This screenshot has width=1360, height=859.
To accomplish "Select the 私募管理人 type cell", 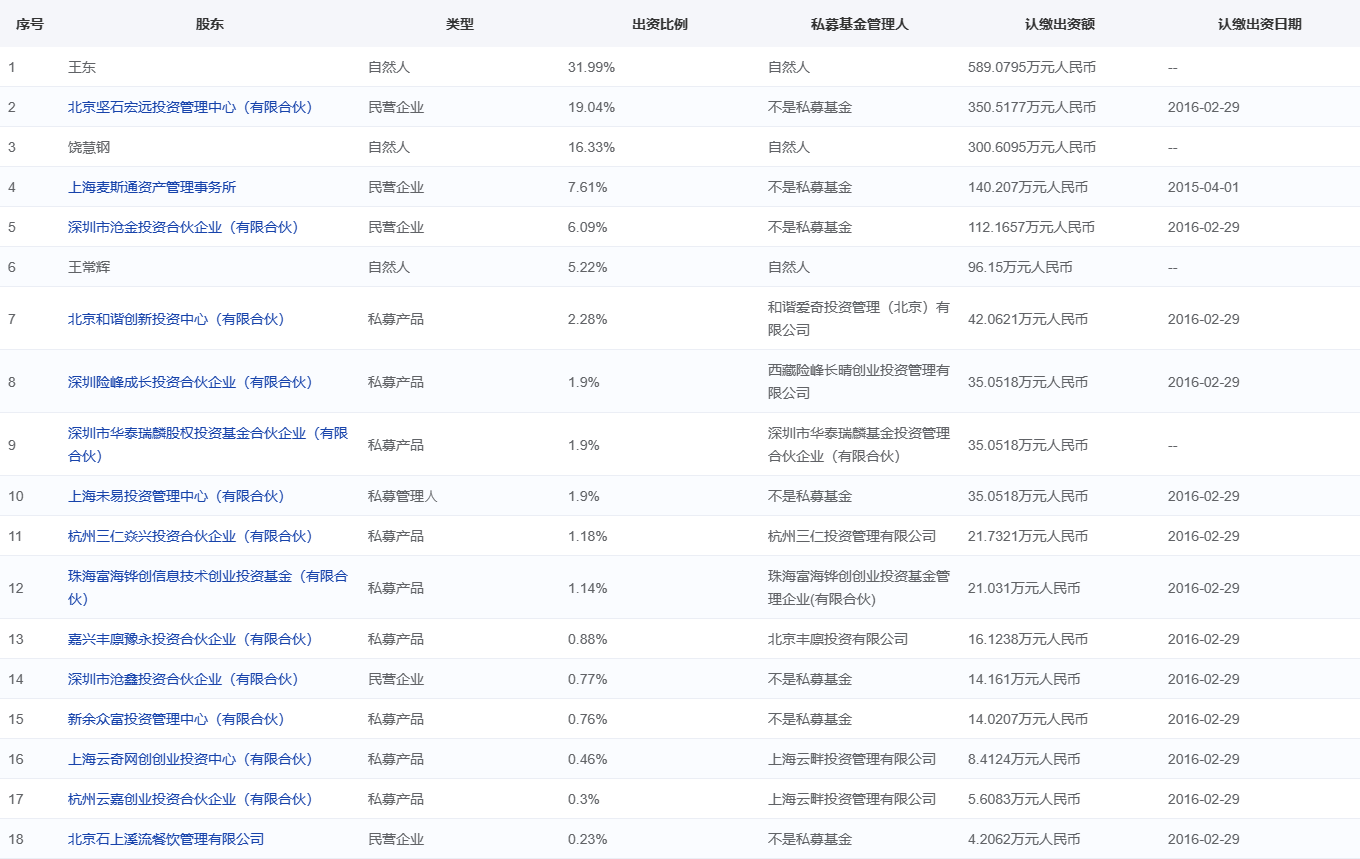I will click(403, 496).
